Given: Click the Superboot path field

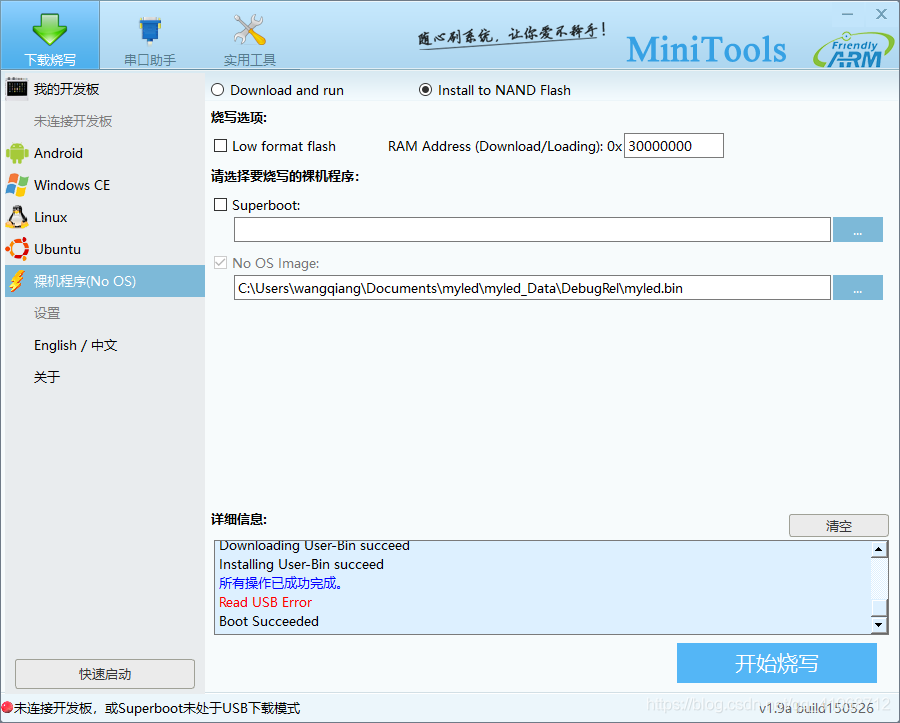Looking at the screenshot, I should (x=532, y=230).
